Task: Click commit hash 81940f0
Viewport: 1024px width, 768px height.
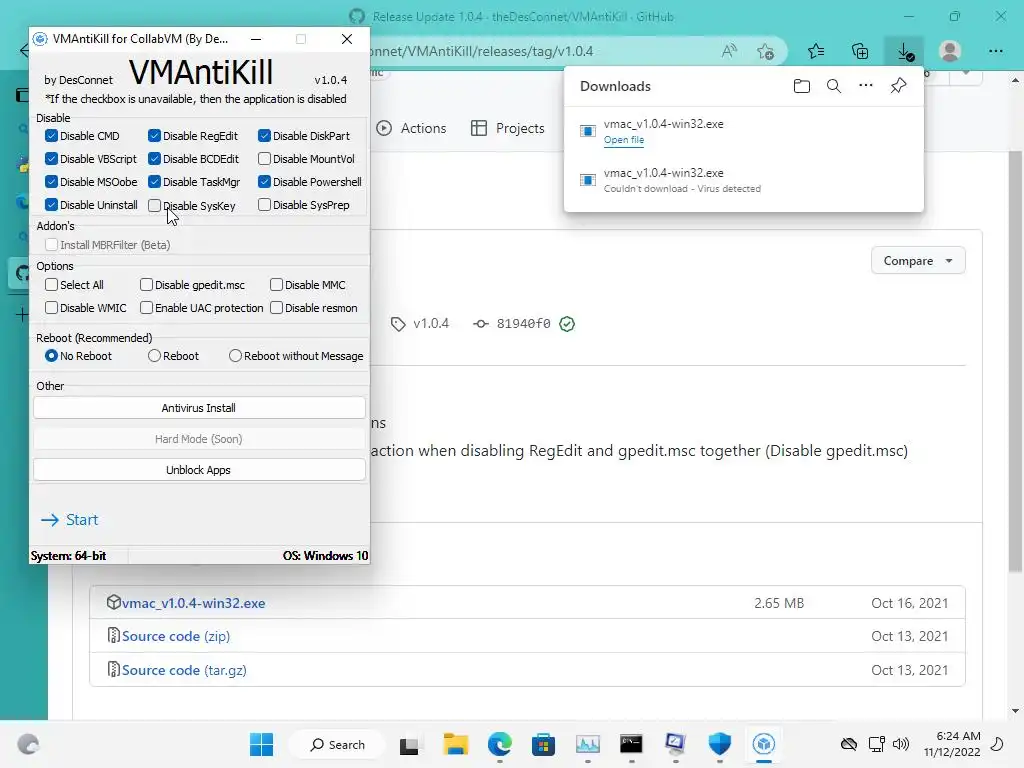Action: point(523,324)
